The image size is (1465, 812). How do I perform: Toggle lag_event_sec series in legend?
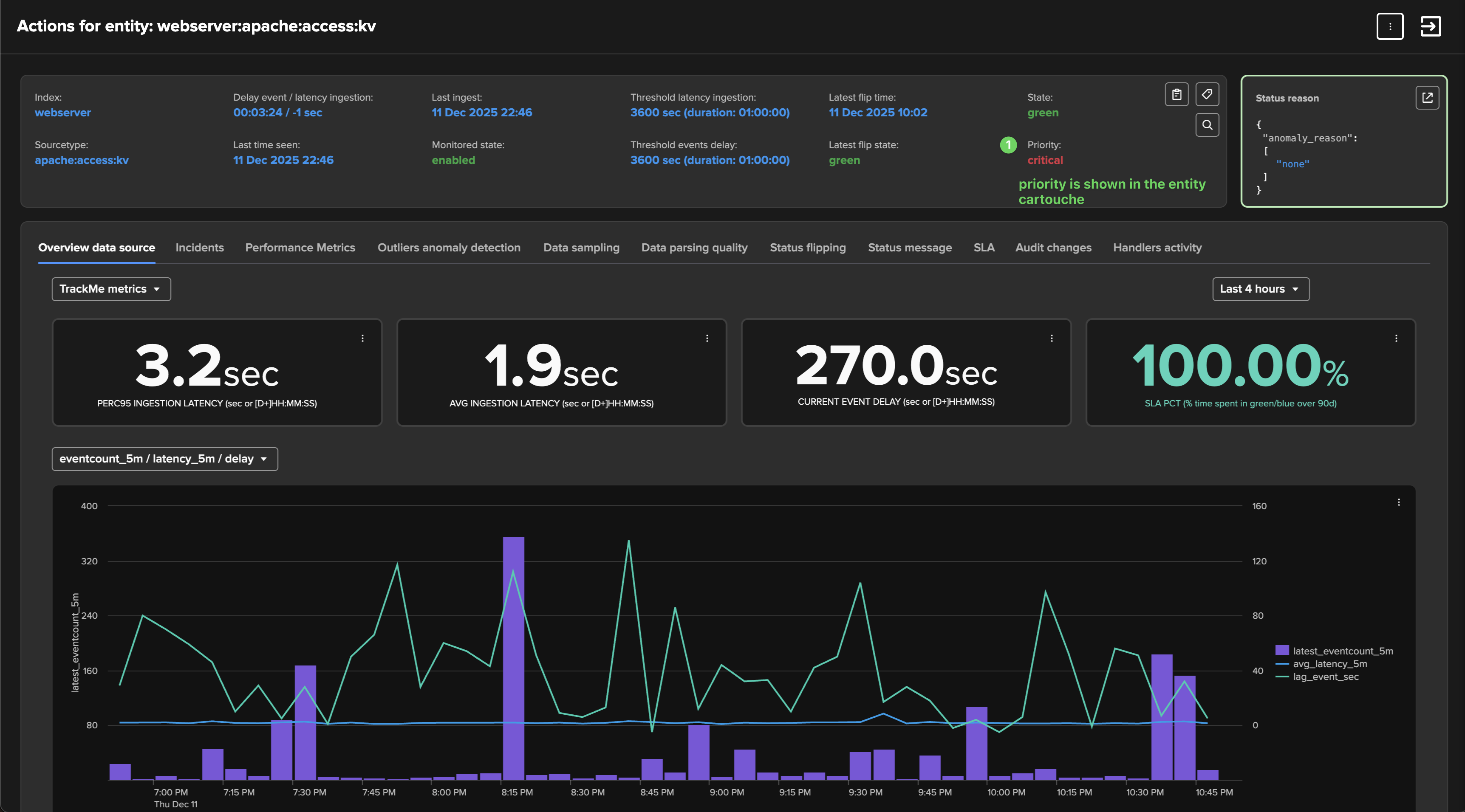pyautogui.click(x=1325, y=677)
